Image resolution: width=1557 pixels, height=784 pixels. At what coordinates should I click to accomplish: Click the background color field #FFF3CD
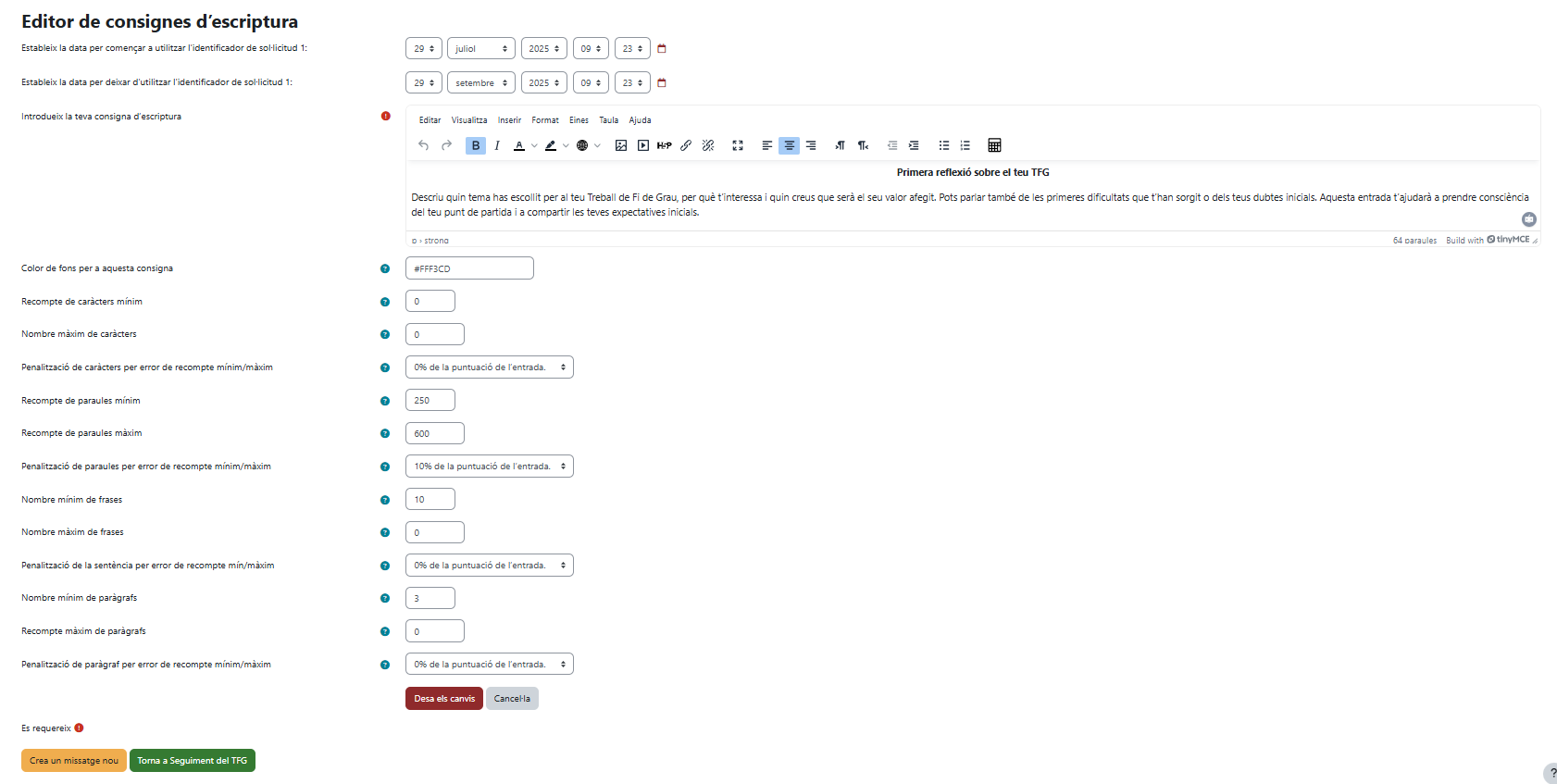coord(469,268)
